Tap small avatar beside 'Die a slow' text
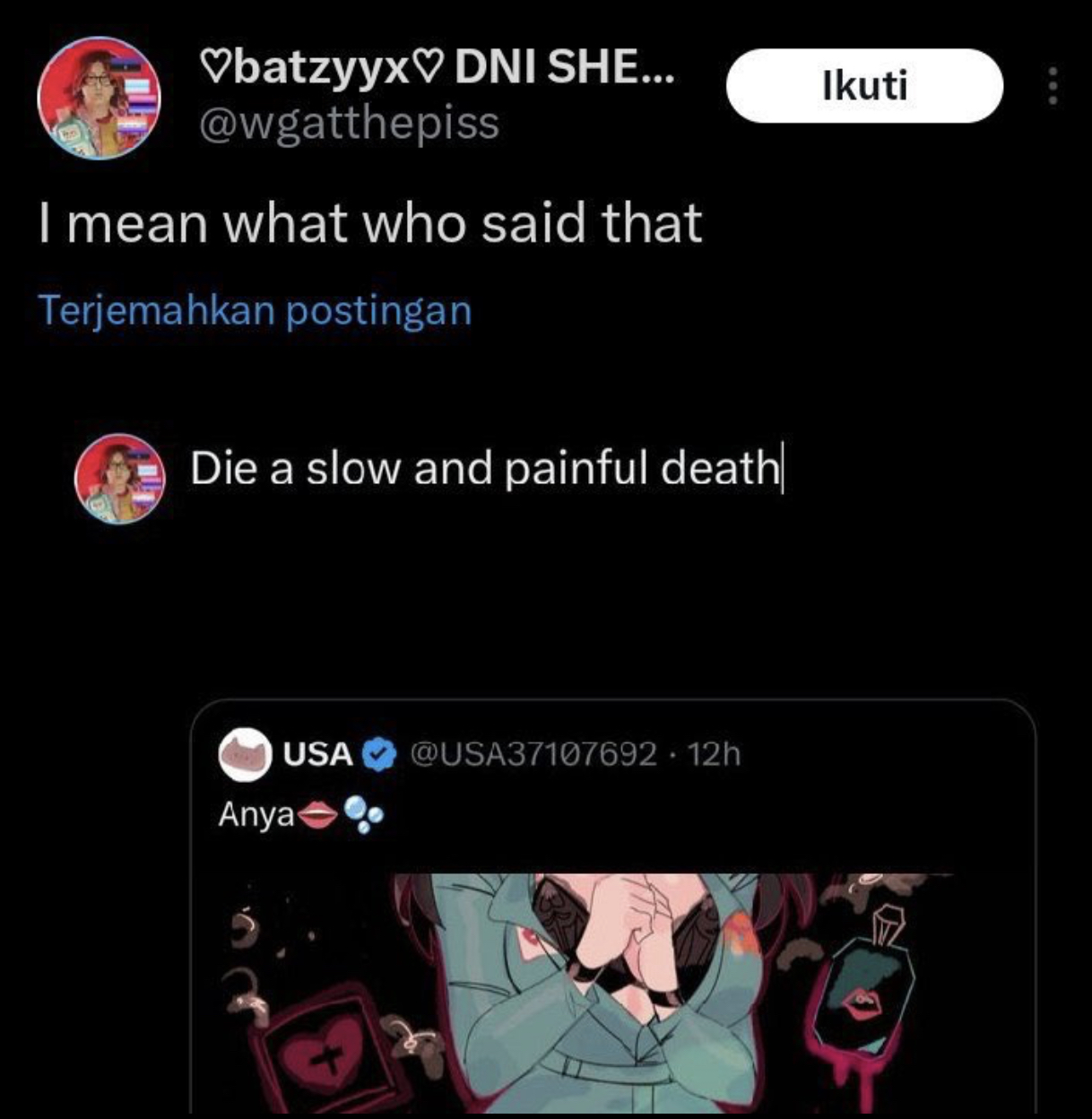This screenshot has height=1119, width=1092. pos(120,479)
